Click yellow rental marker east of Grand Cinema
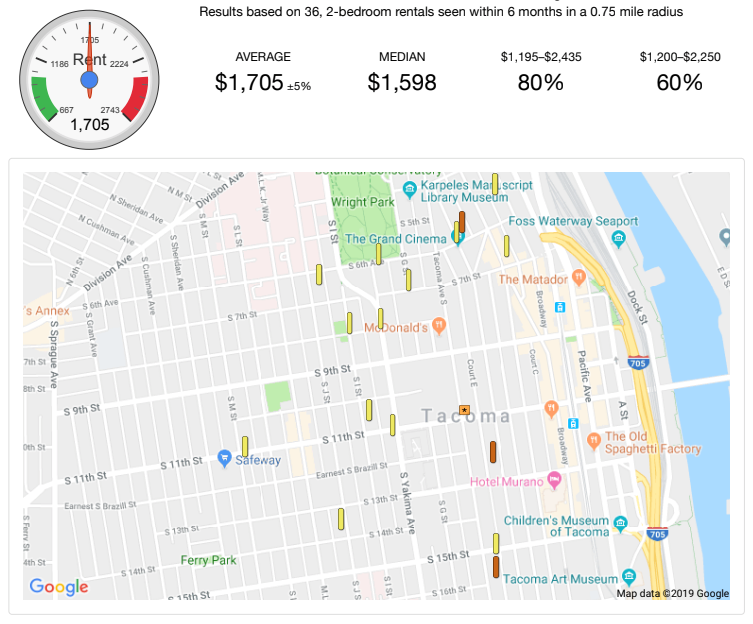The height and width of the screenshot is (624, 753). (x=506, y=246)
